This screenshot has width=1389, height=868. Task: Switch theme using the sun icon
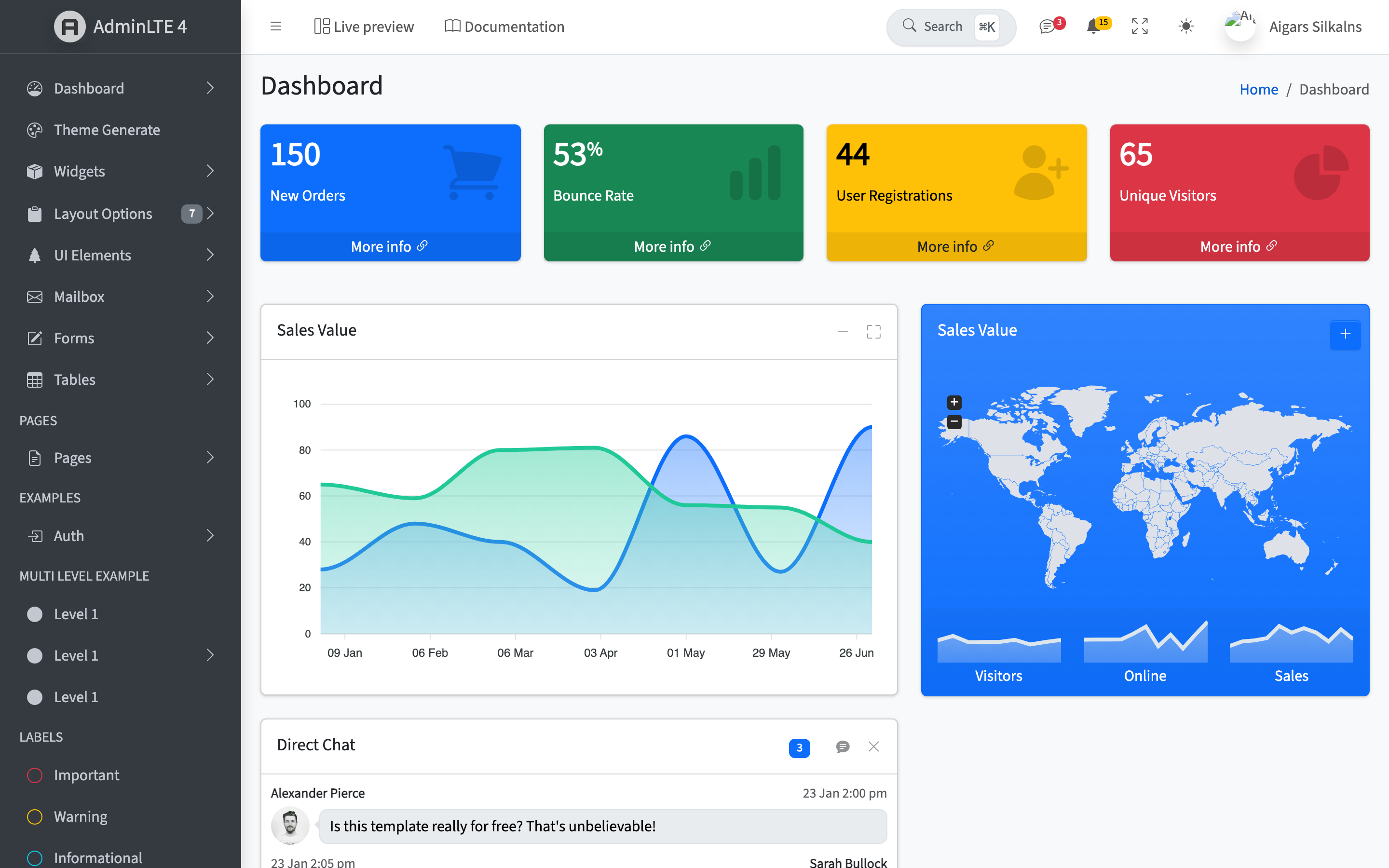(1185, 27)
